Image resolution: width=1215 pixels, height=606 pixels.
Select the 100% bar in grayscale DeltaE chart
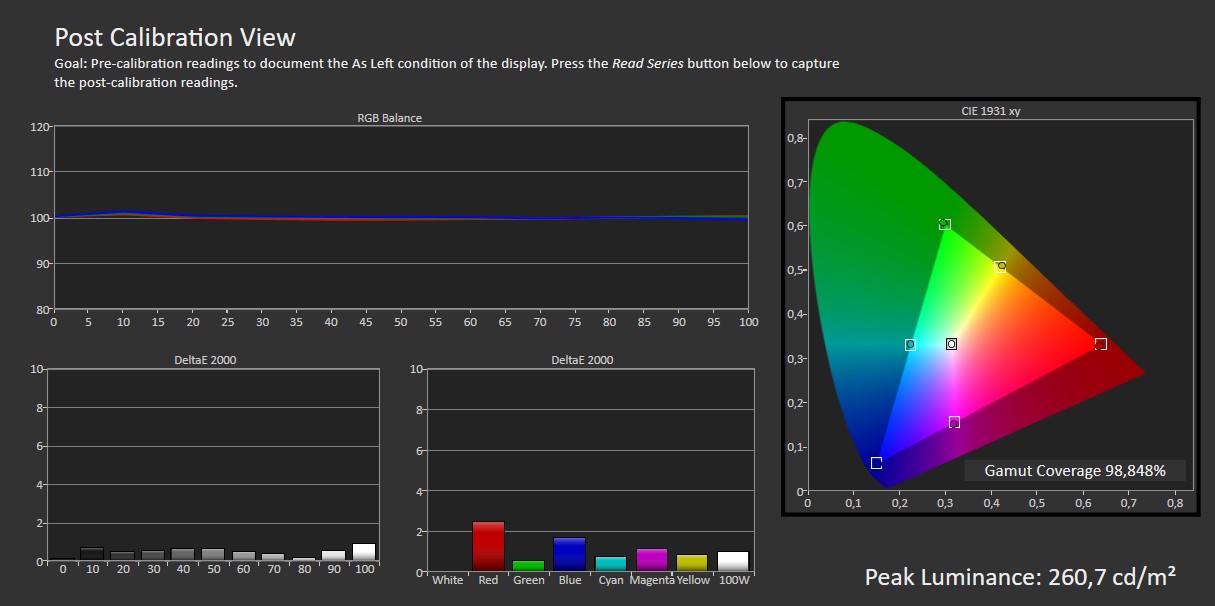[364, 552]
